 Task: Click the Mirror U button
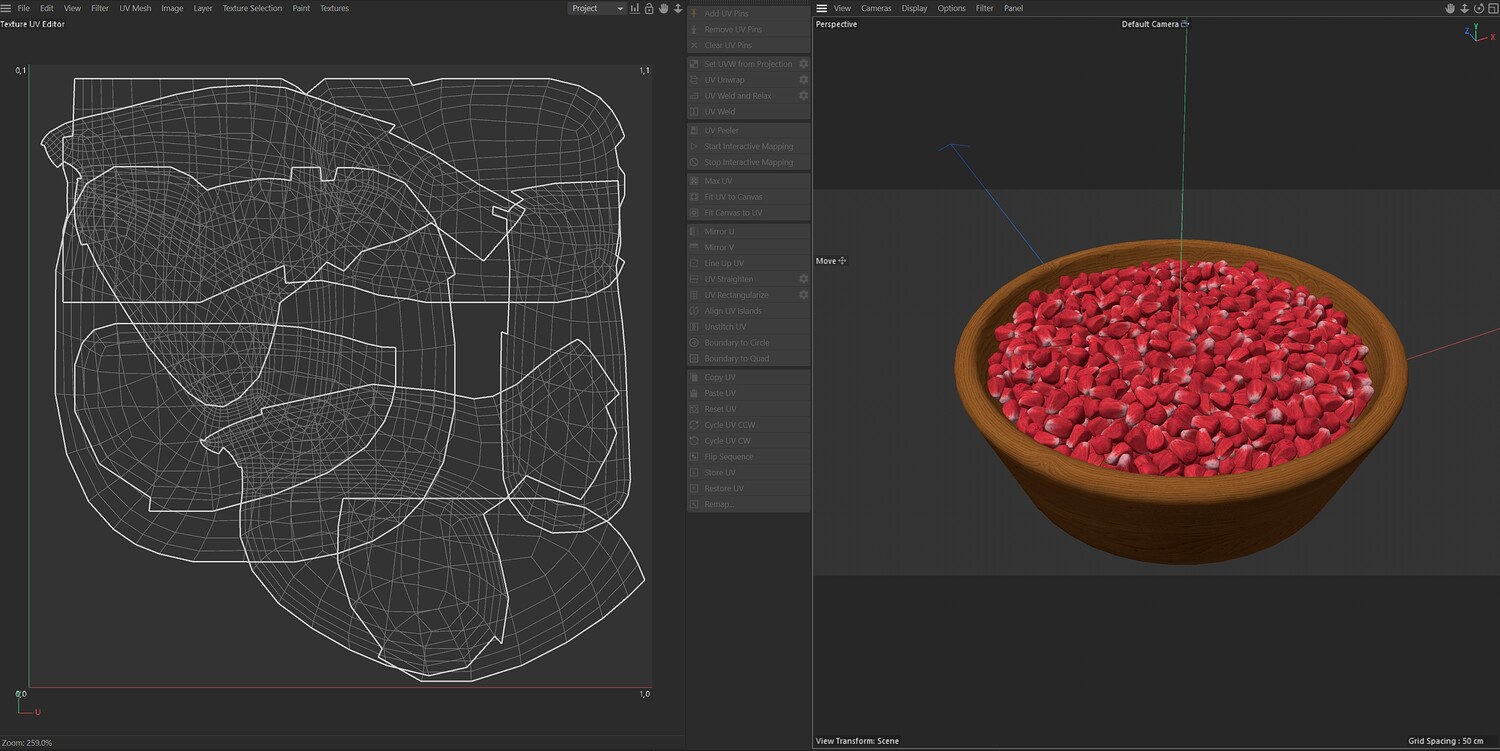click(x=748, y=231)
